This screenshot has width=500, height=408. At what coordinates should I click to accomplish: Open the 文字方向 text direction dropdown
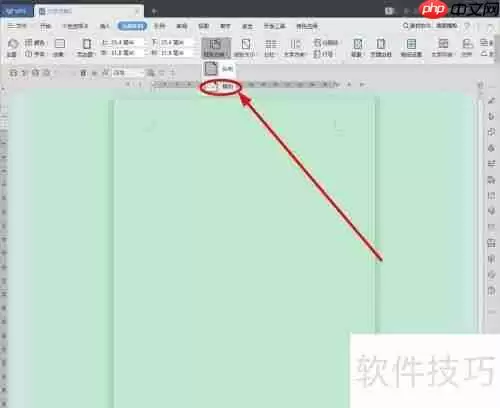295,47
